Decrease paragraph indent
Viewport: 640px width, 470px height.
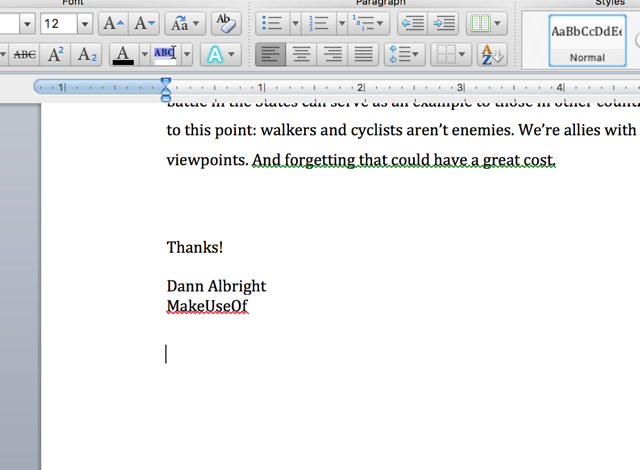tap(412, 24)
